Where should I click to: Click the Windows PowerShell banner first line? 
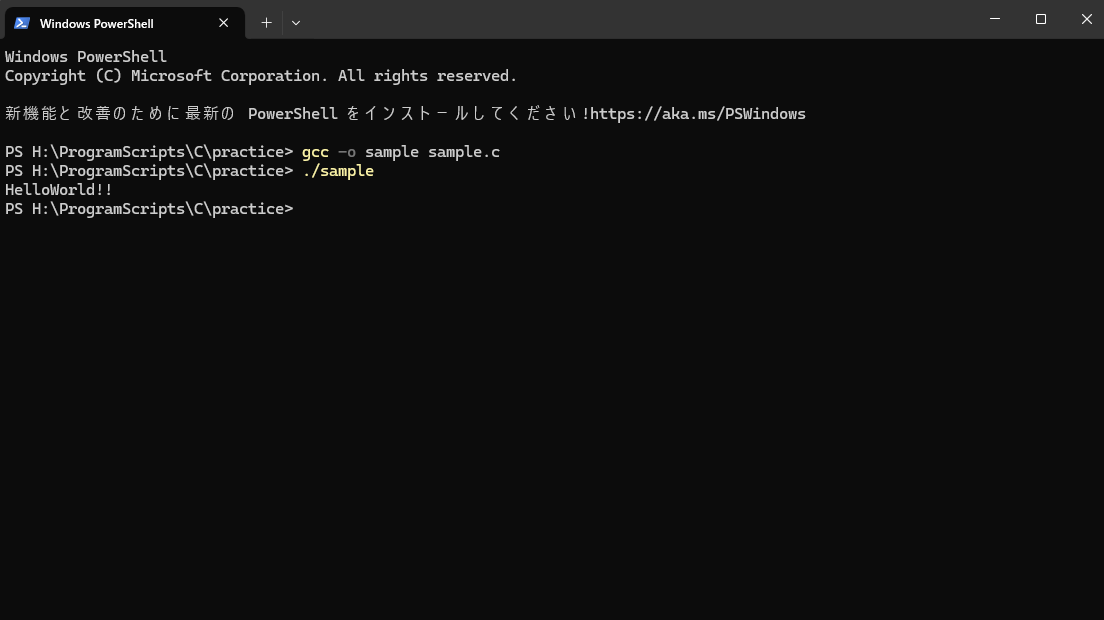tap(86, 57)
